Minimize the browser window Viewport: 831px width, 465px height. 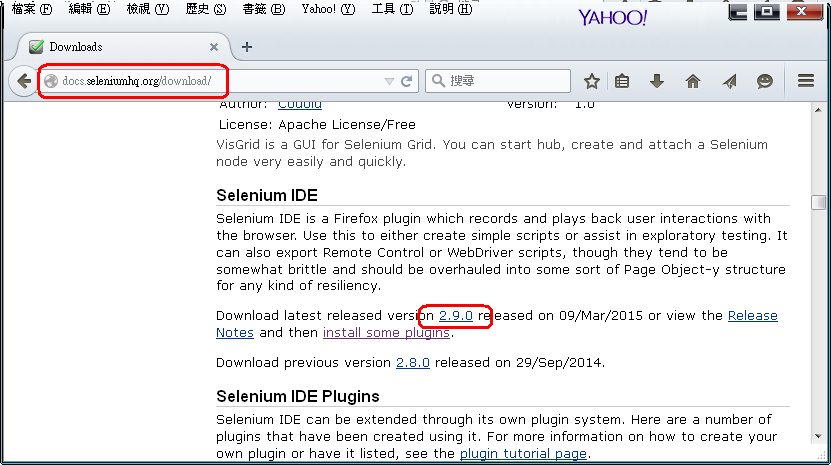[738, 12]
